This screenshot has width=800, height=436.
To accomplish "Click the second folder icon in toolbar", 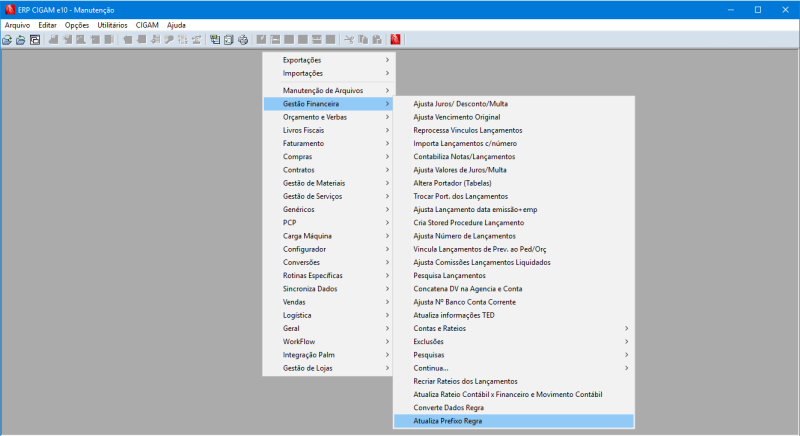I will click(20, 40).
